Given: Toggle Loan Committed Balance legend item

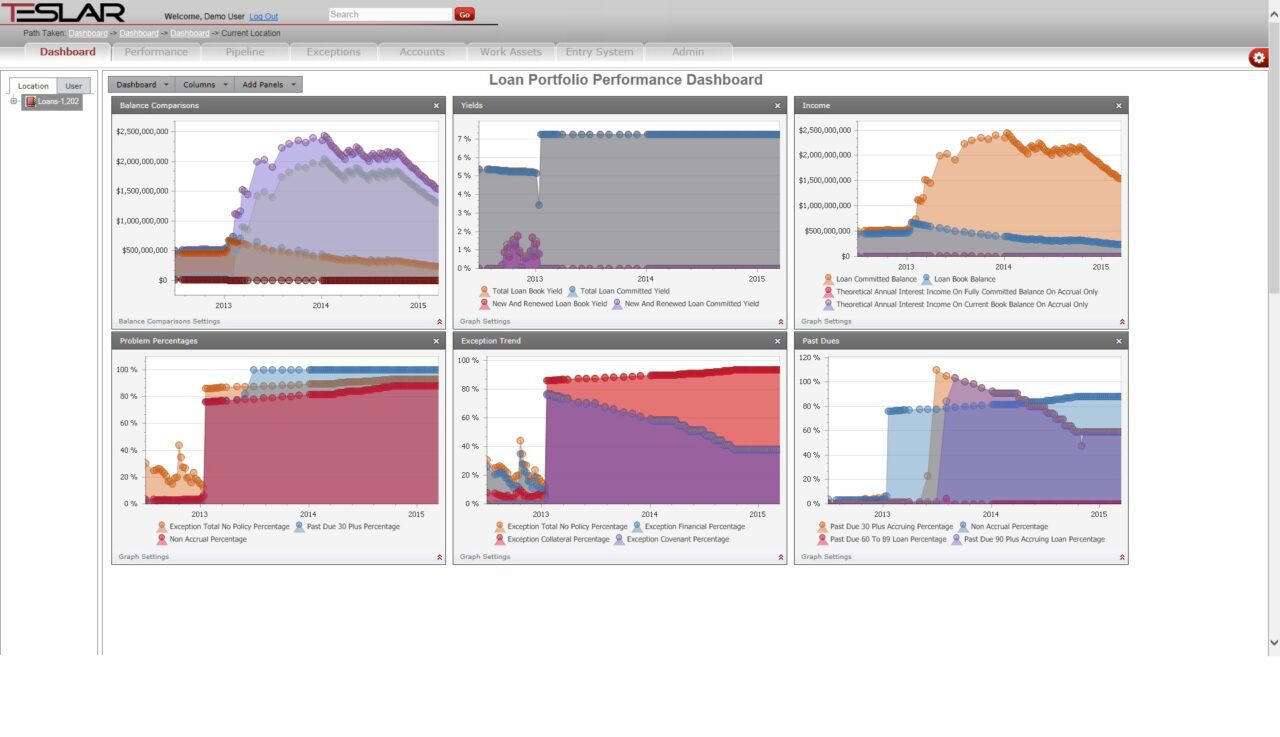Looking at the screenshot, I should [x=870, y=279].
